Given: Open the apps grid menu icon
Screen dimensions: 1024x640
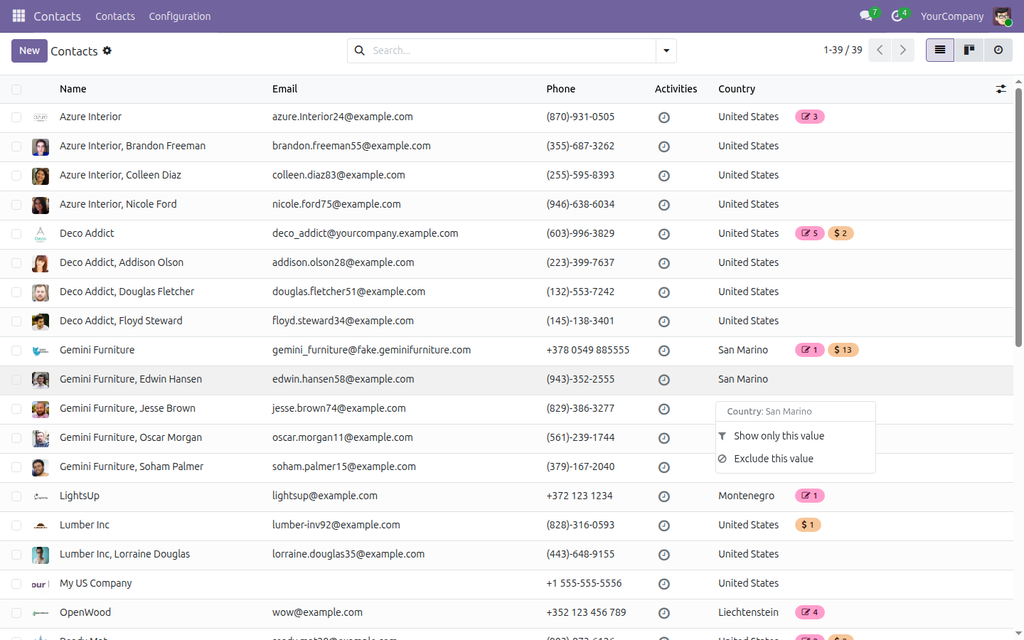Looking at the screenshot, I should [x=18, y=16].
